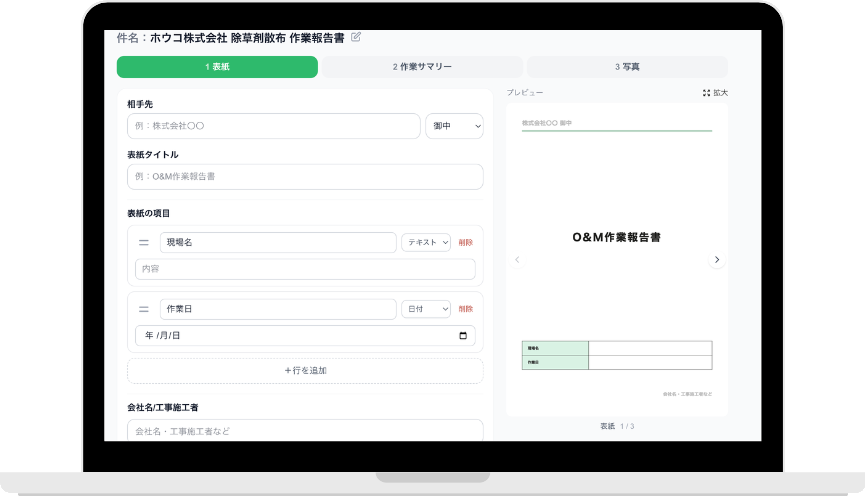Go to the previous preview page arrow
865x496 pixels.
pos(517,259)
